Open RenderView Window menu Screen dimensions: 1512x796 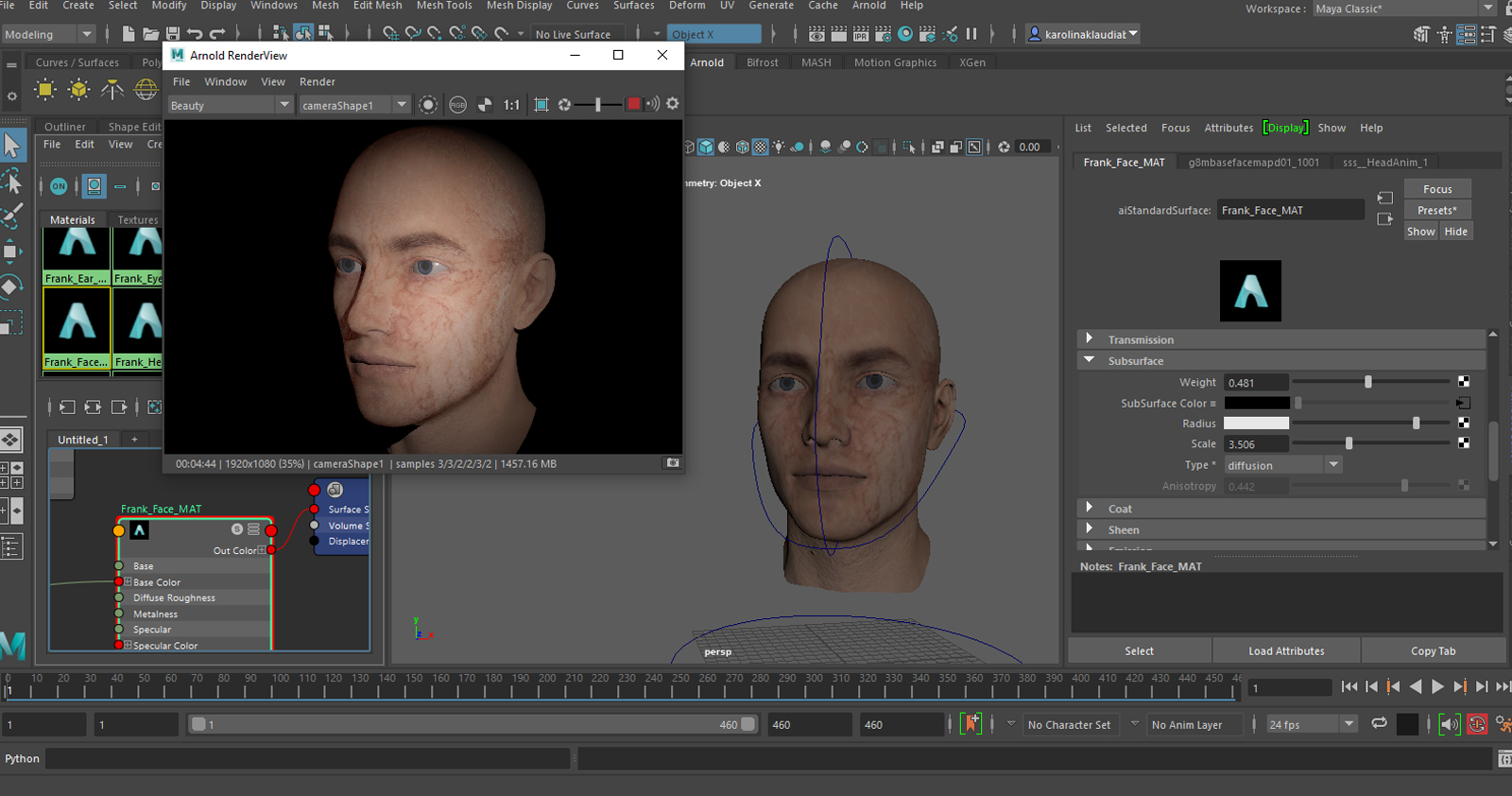pos(226,82)
